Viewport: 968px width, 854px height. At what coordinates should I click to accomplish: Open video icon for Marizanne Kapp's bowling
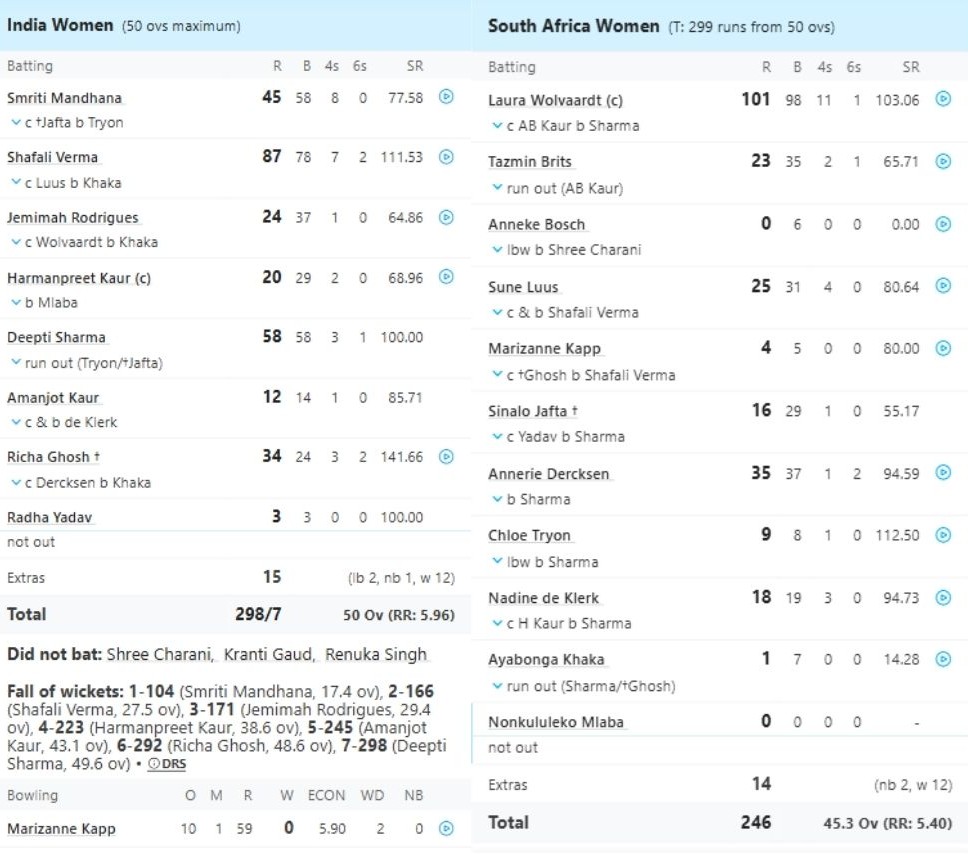[447, 828]
